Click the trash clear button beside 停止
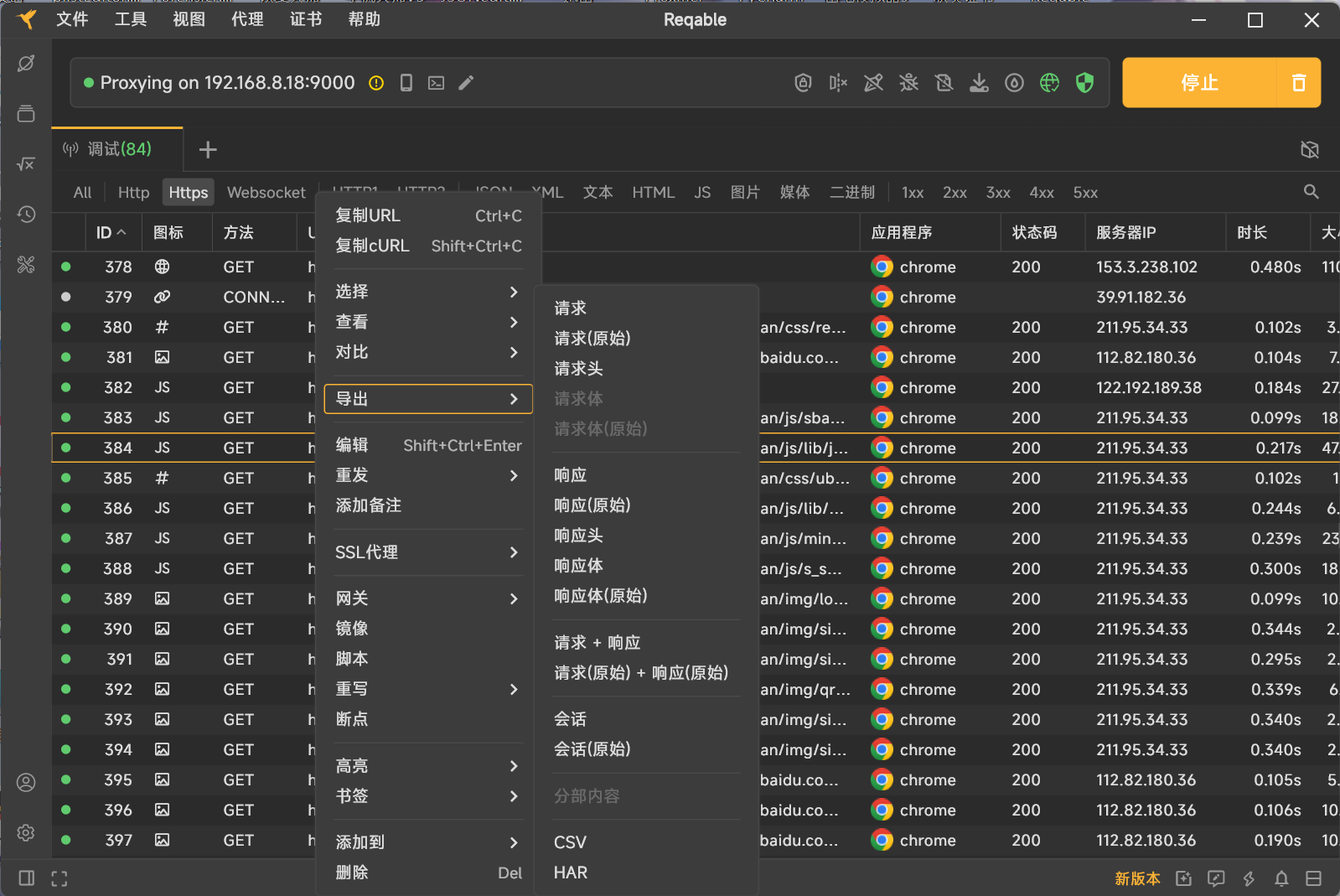This screenshot has width=1340, height=896. 1299,82
